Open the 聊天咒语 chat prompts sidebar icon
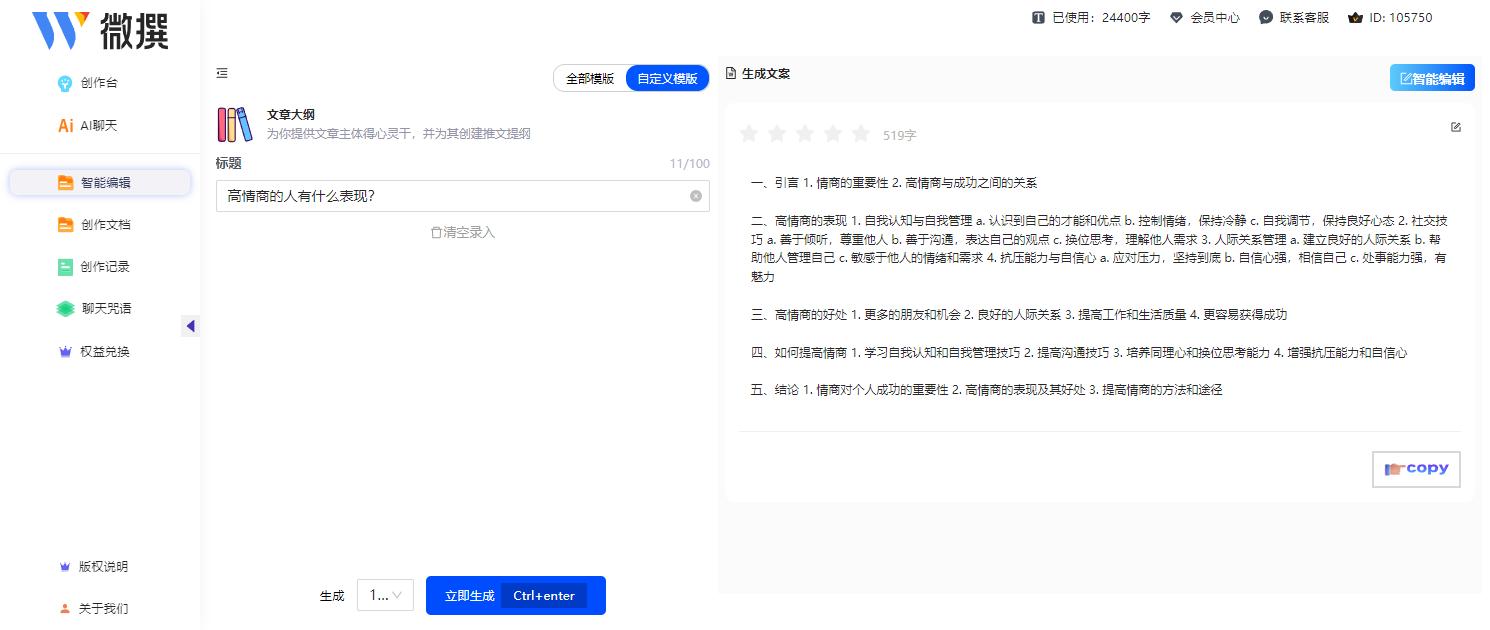This screenshot has height=630, width=1490. tap(64, 308)
